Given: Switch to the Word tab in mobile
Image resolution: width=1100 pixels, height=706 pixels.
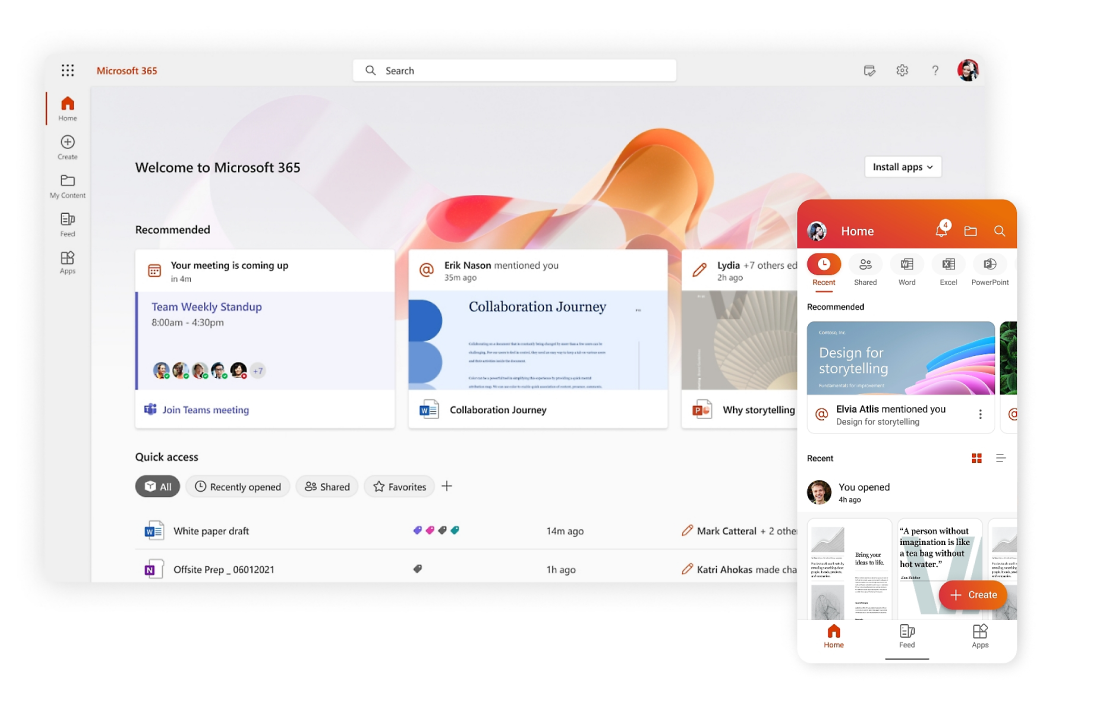Looking at the screenshot, I should pos(907,269).
